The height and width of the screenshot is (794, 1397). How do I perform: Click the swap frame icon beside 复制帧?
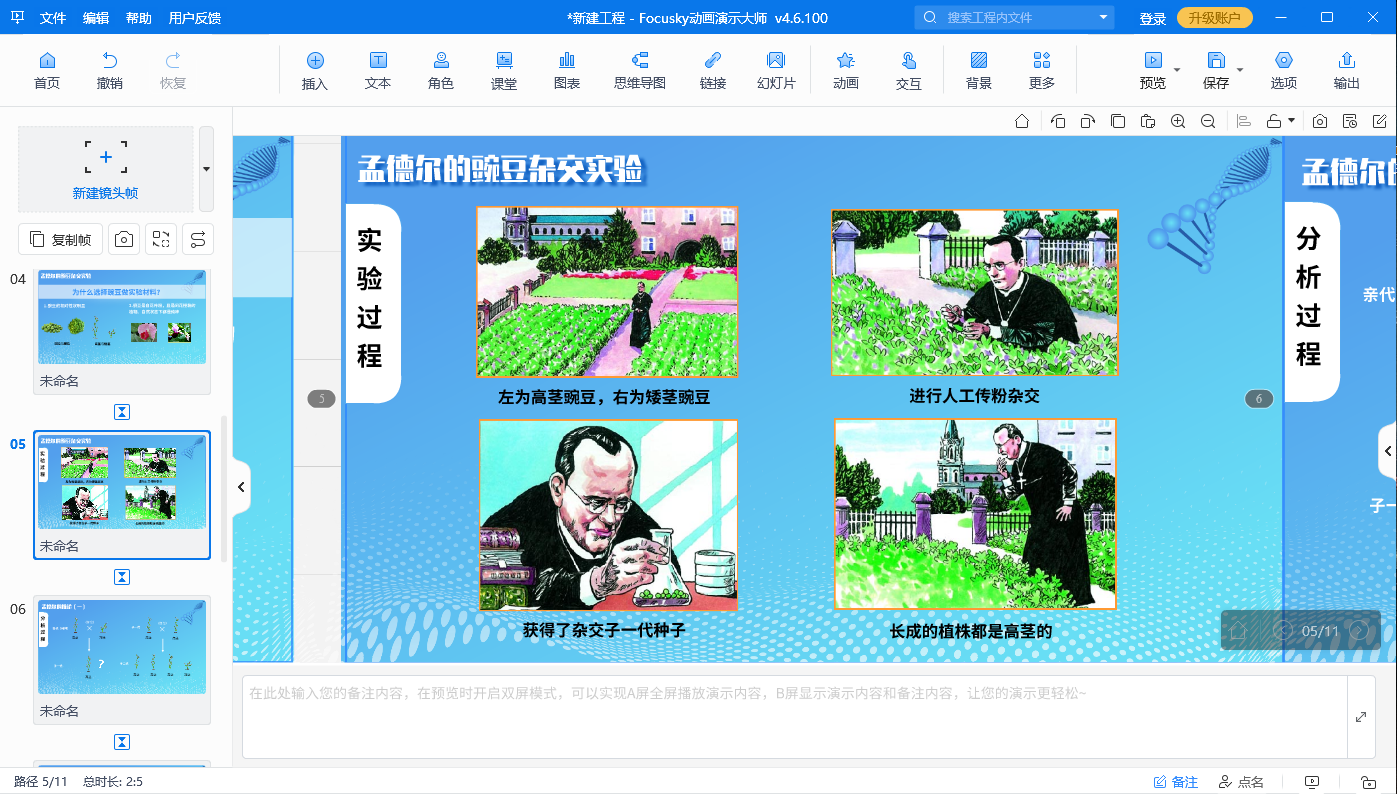[160, 239]
